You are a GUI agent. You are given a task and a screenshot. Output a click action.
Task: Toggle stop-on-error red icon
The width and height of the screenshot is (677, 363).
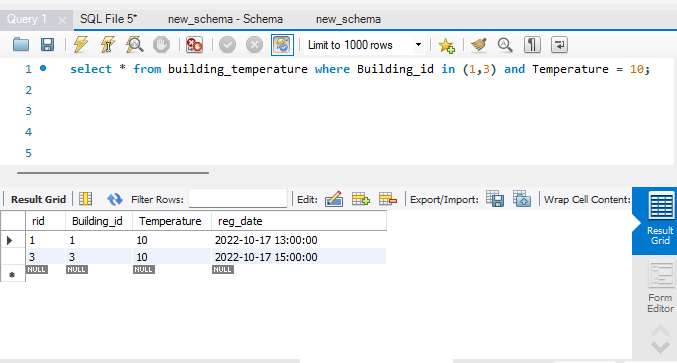(194, 44)
